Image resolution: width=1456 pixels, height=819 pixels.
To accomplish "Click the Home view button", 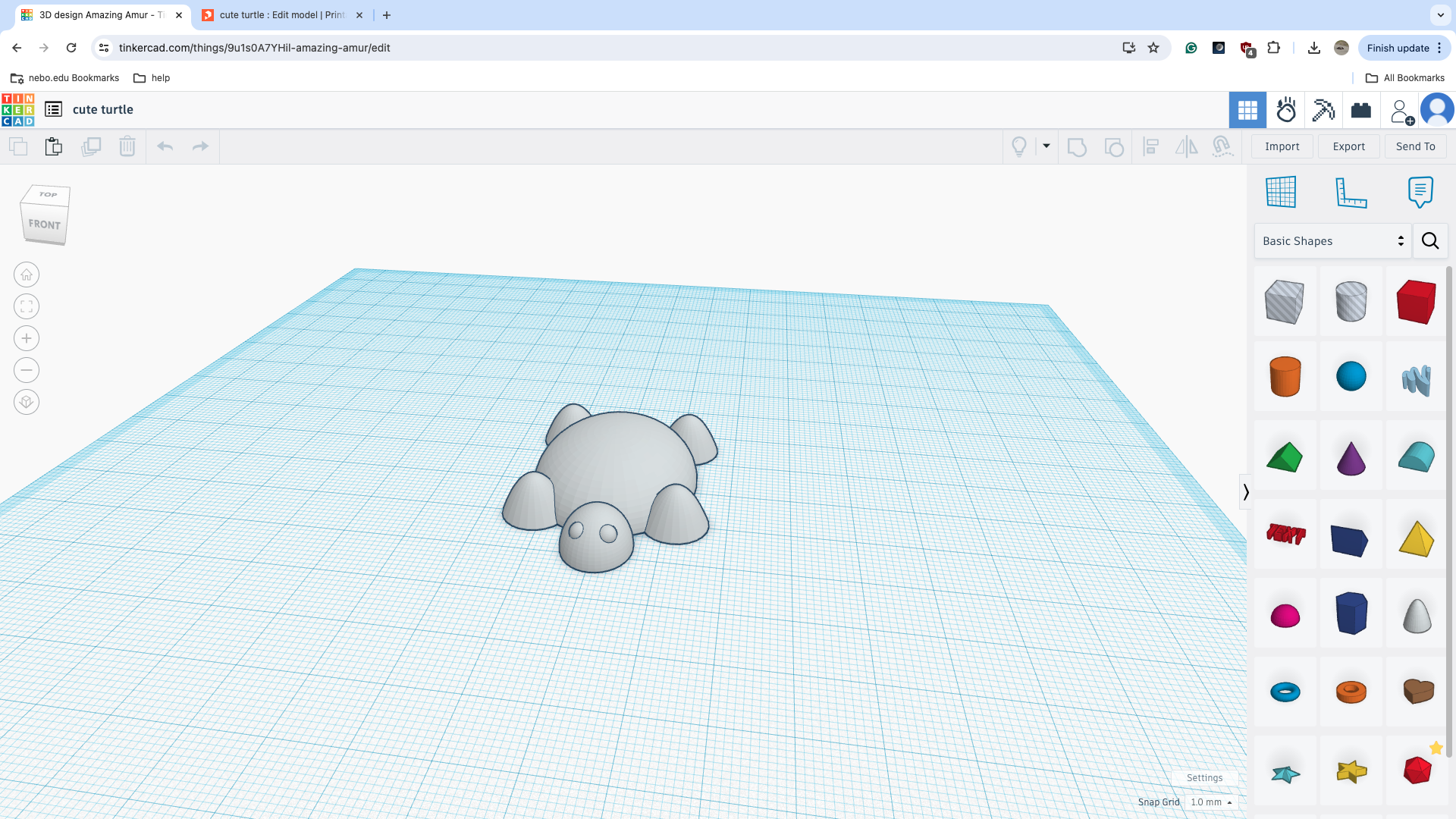I will click(27, 275).
